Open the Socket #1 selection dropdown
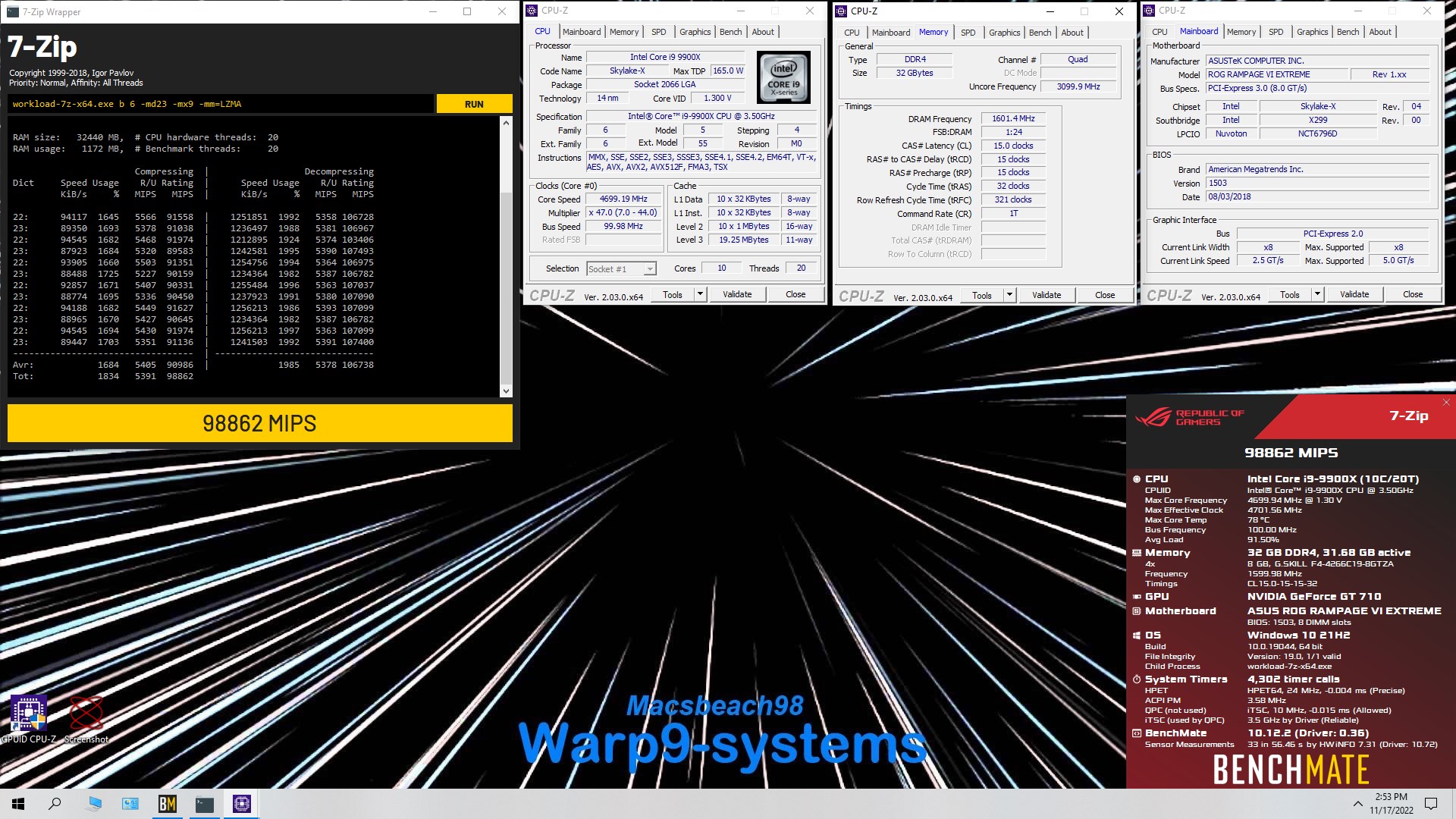Viewport: 1456px width, 819px height. click(621, 268)
